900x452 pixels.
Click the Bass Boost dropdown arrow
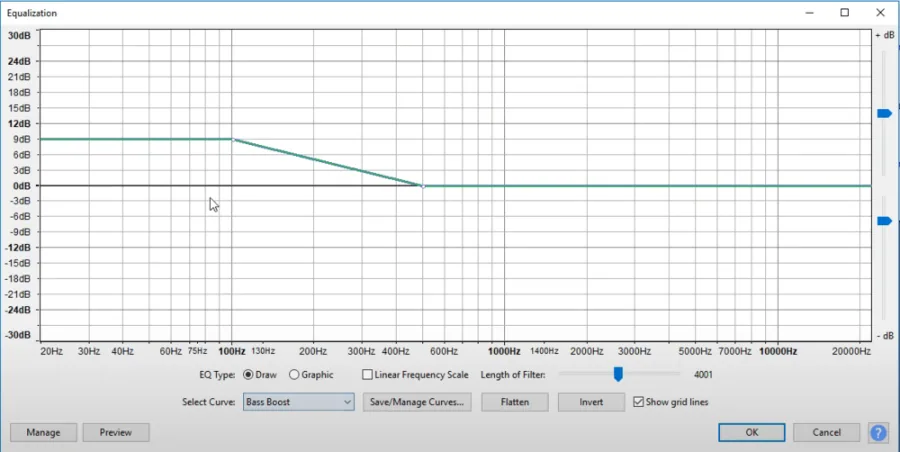point(347,402)
